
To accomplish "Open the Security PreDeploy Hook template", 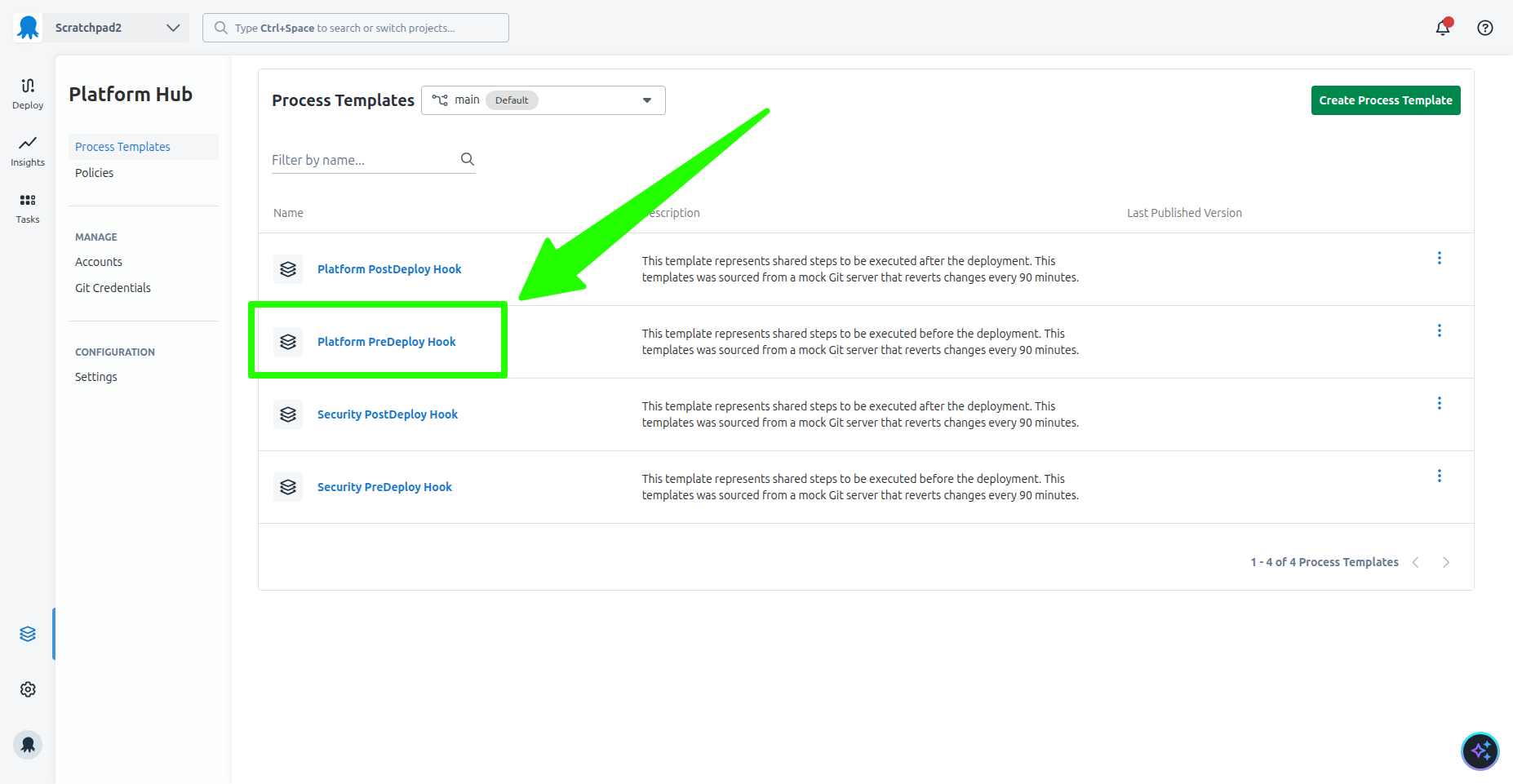I will [384, 486].
